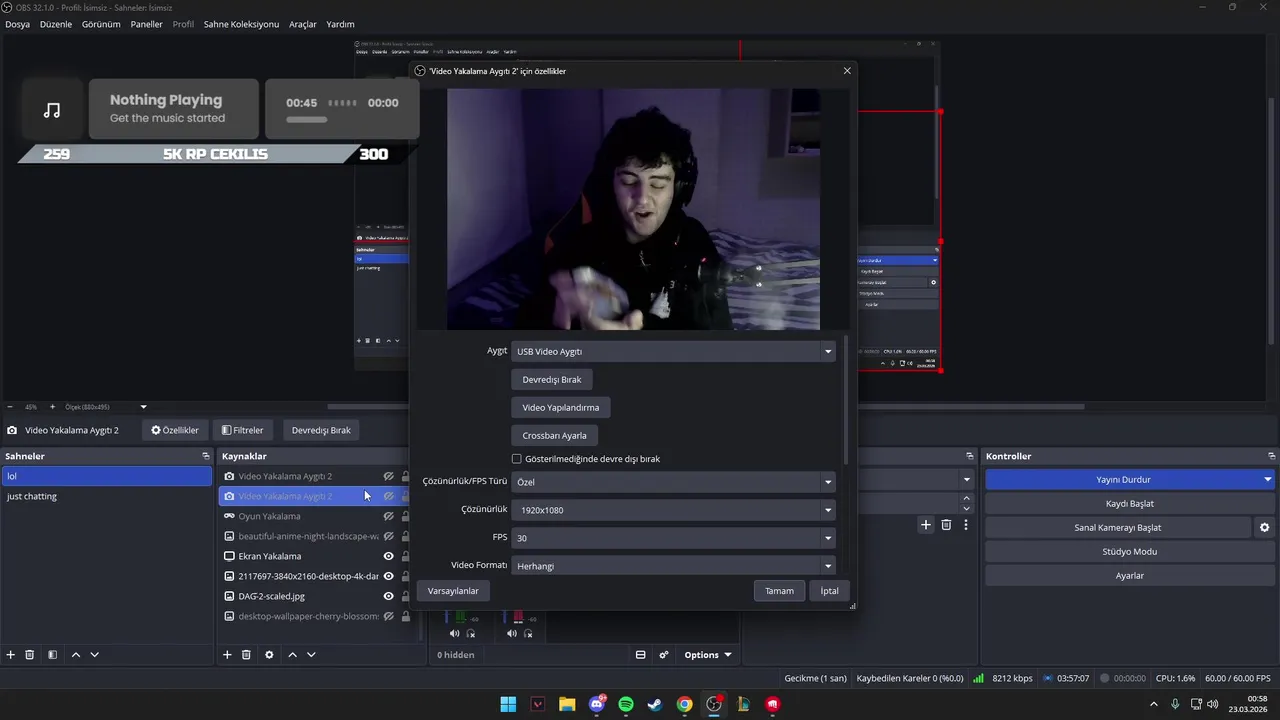Viewport: 1280px width, 720px height.
Task: Move the source up with the Kaynaklar up arrow
Action: [x=292, y=655]
